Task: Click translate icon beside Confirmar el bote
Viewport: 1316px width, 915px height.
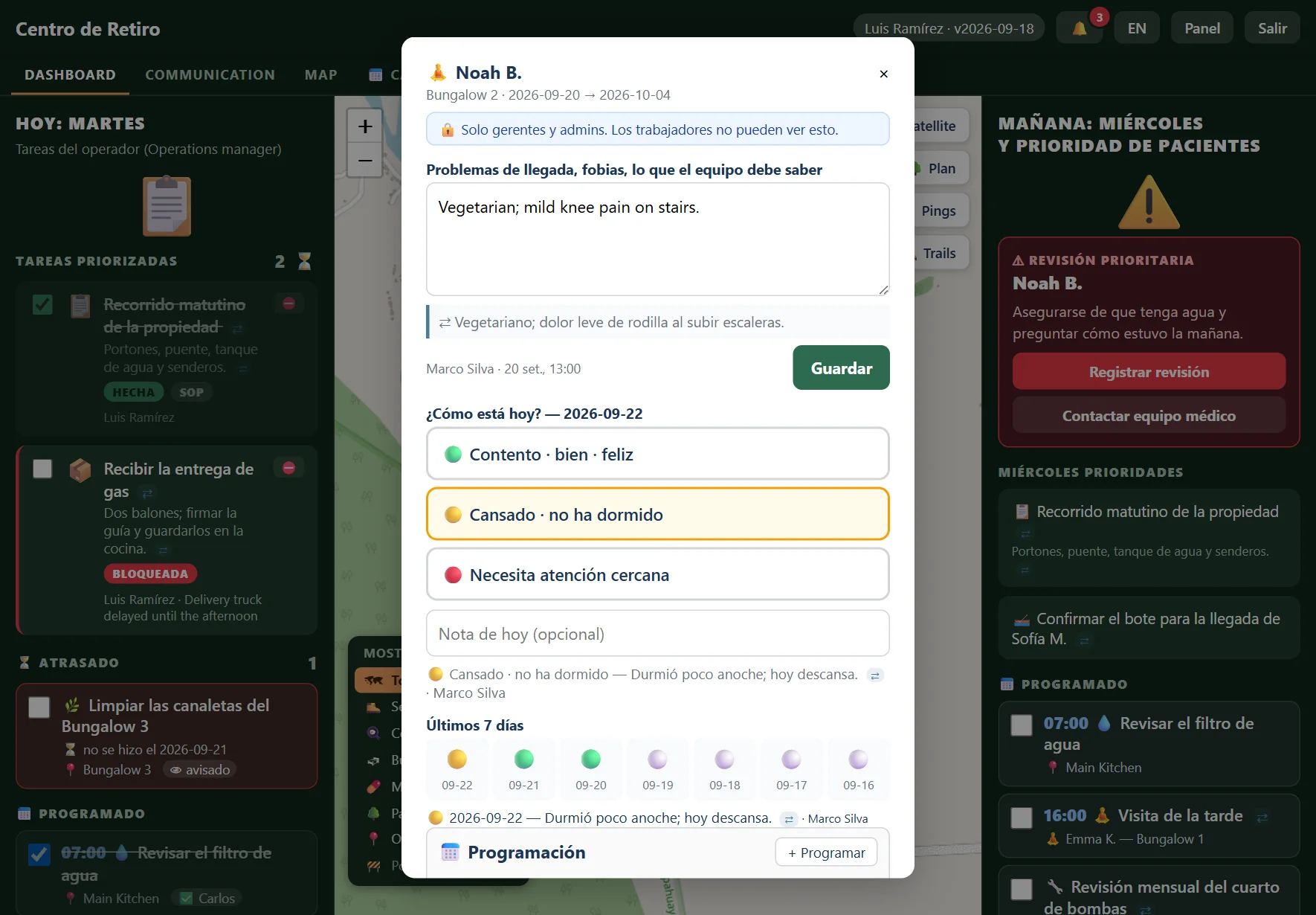Action: (x=1084, y=640)
